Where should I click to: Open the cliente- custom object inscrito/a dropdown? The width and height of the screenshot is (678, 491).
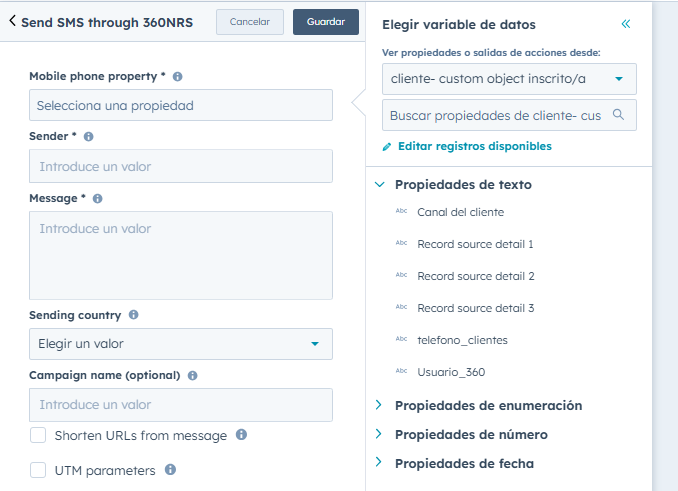508,78
